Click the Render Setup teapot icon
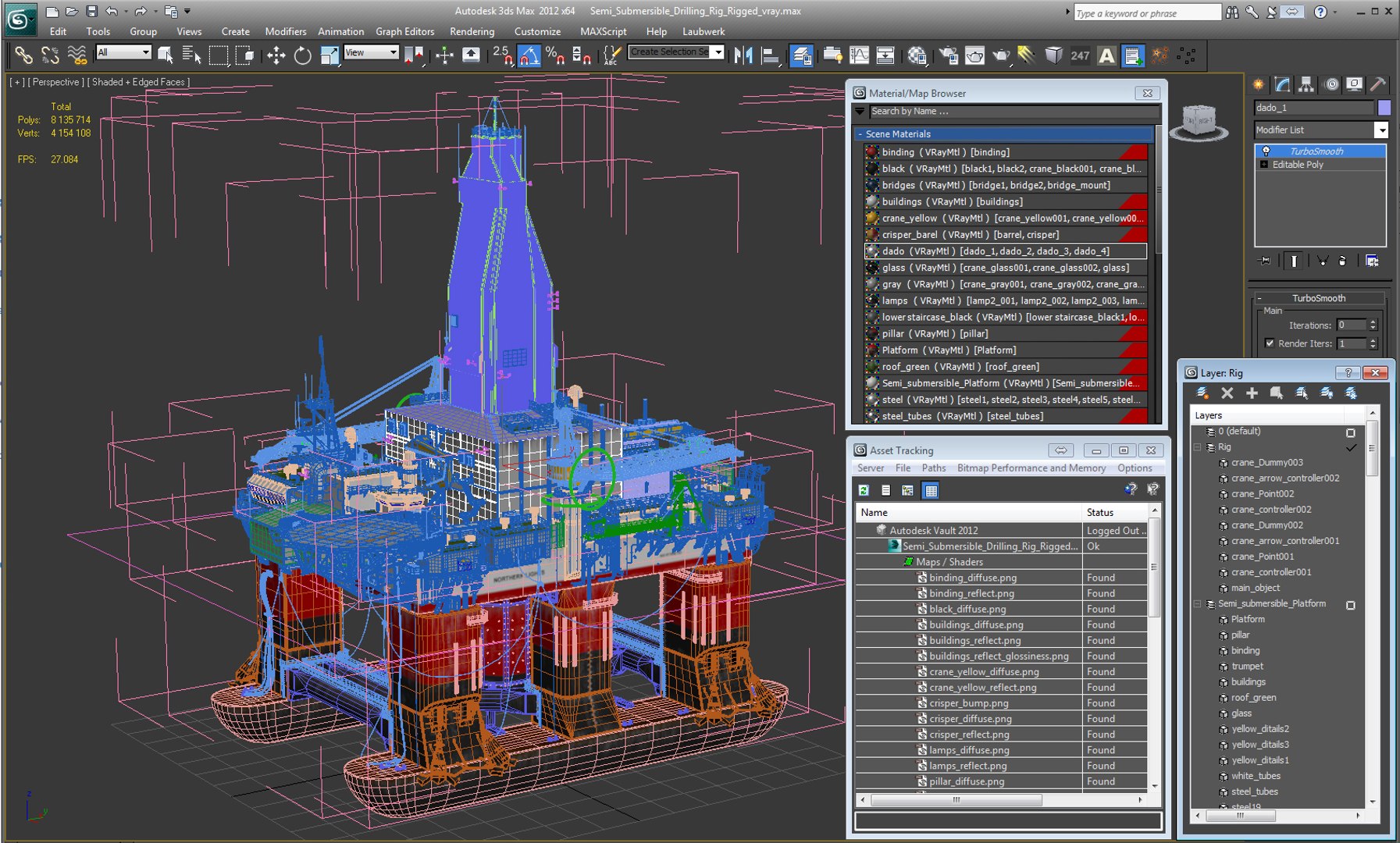Screen dimensions: 1400x843 coord(948,55)
